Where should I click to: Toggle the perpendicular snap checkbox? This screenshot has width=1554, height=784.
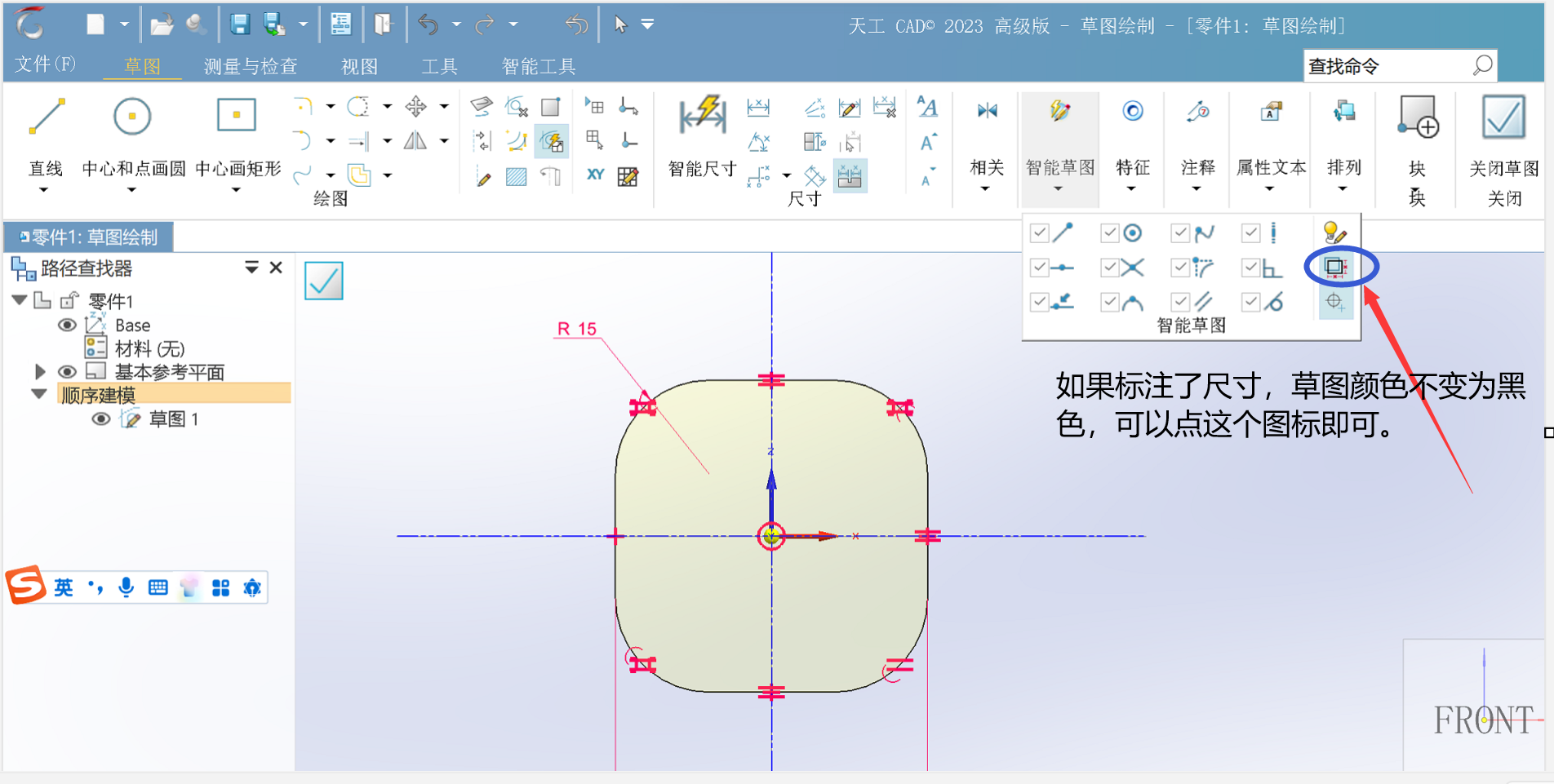[x=1250, y=267]
